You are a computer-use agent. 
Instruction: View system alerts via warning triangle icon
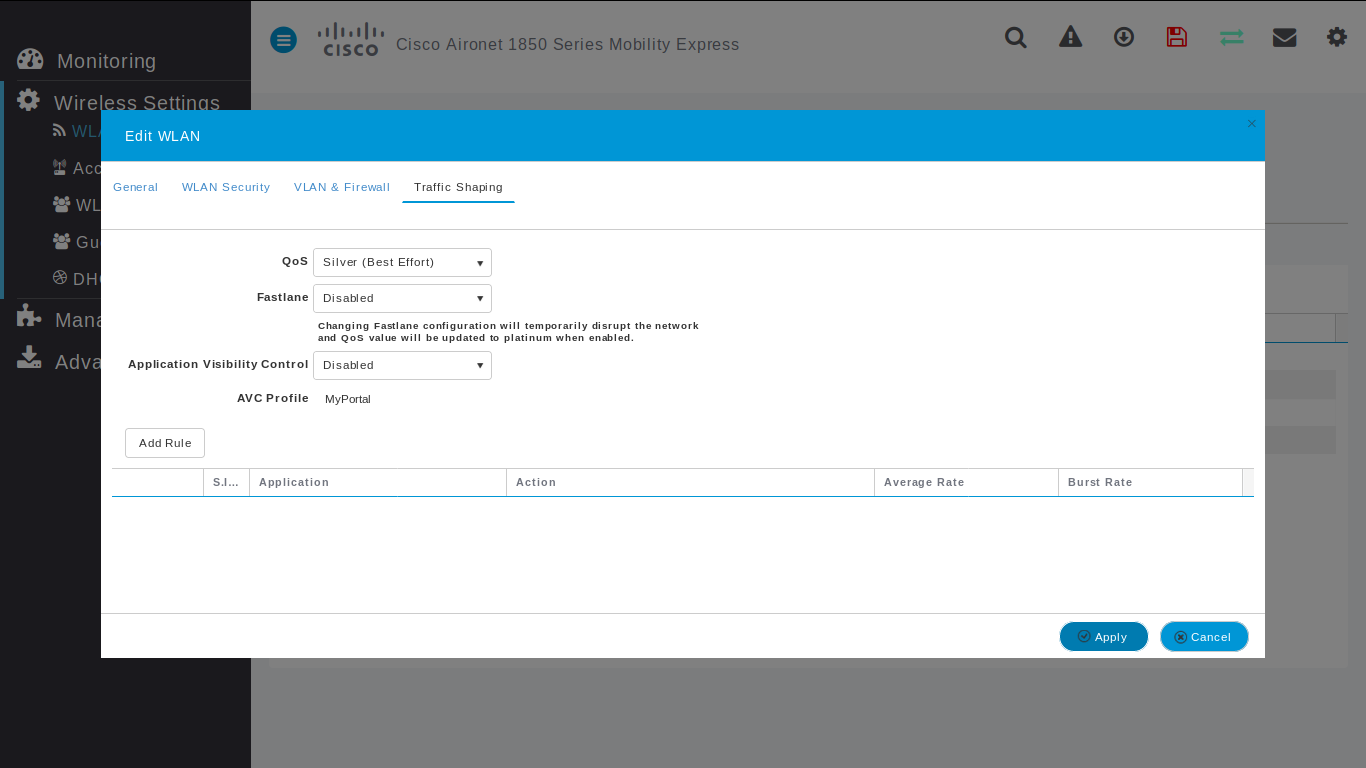(x=1070, y=37)
